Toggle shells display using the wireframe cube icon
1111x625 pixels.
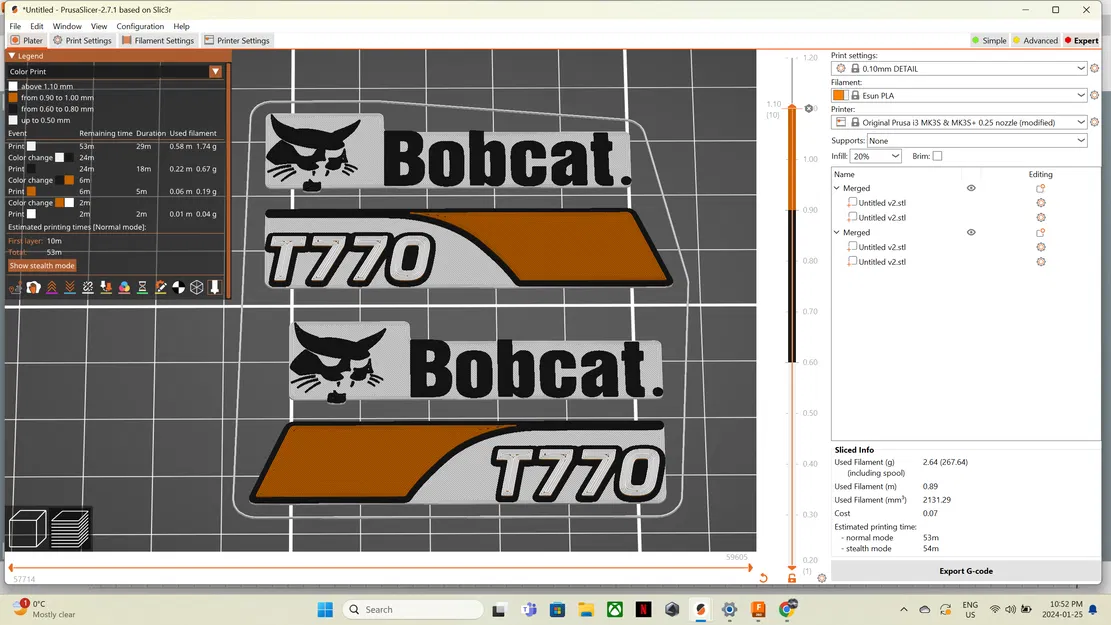click(196, 288)
